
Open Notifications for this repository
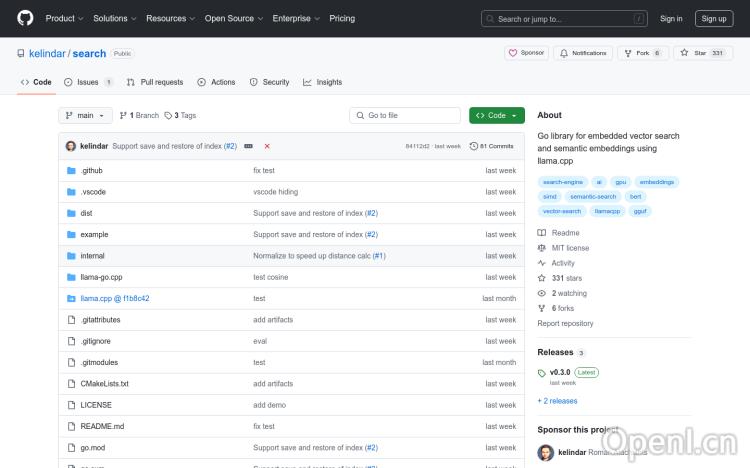[583, 53]
